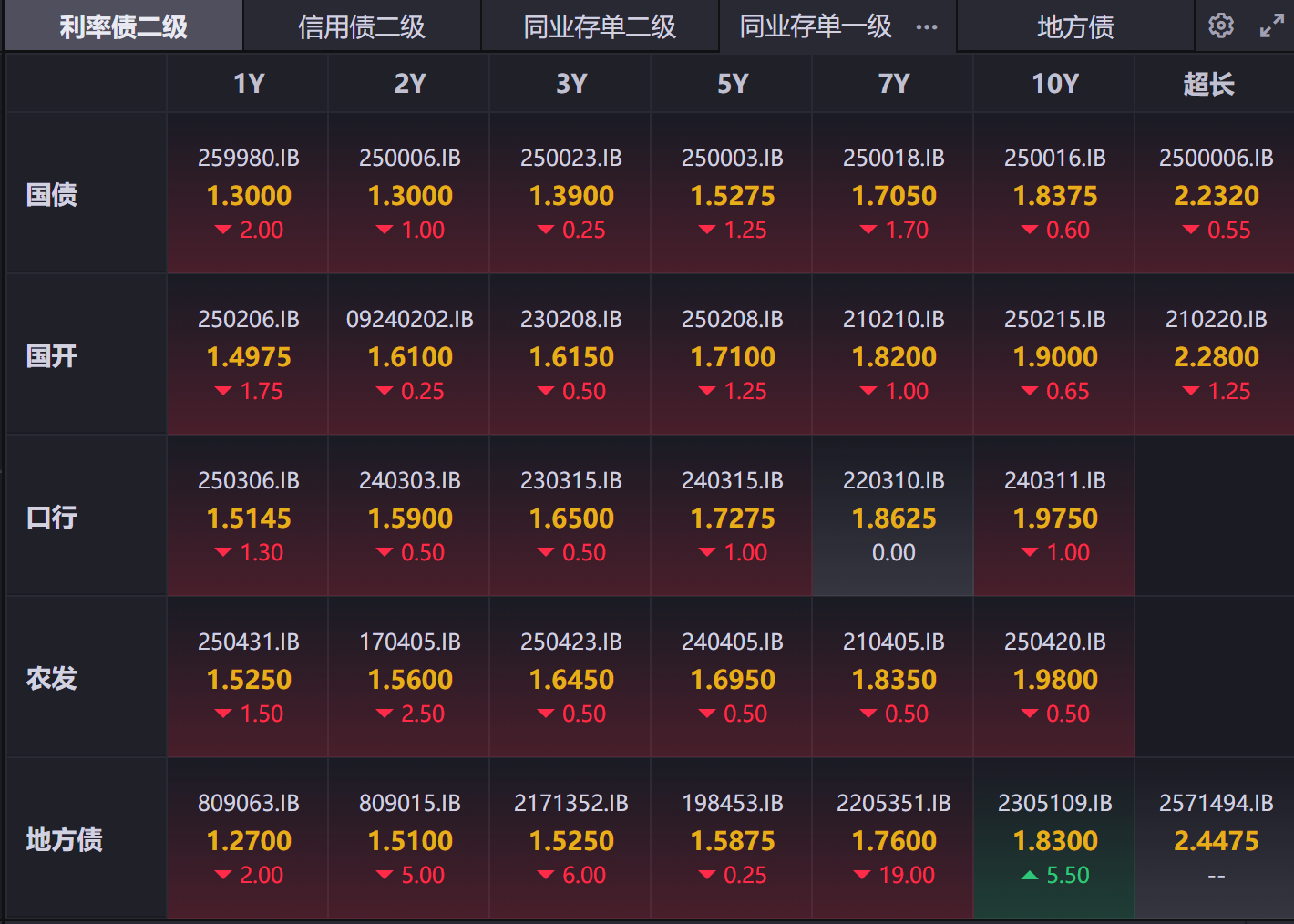Open the settings gear icon
Screen dimensions: 1294x924
coord(1221,26)
